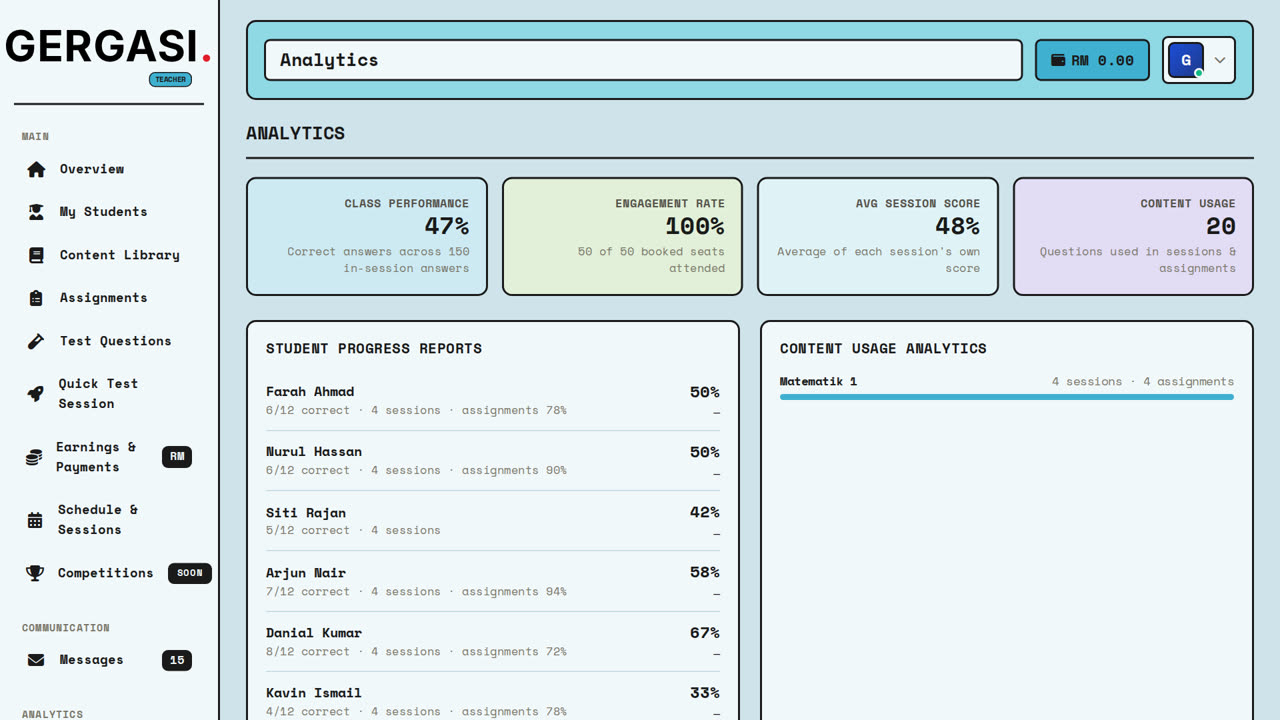Select Siti Rajan's progress row
The height and width of the screenshot is (720, 1280).
(493, 521)
